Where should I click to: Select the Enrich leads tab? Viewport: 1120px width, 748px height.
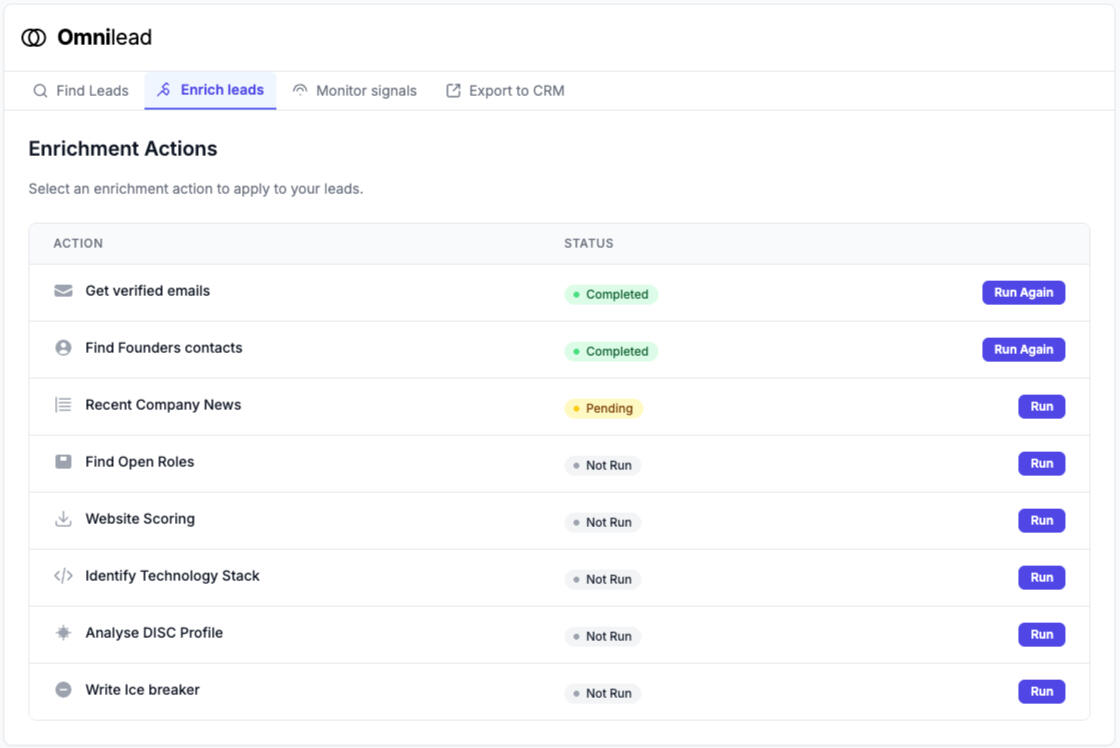211,90
